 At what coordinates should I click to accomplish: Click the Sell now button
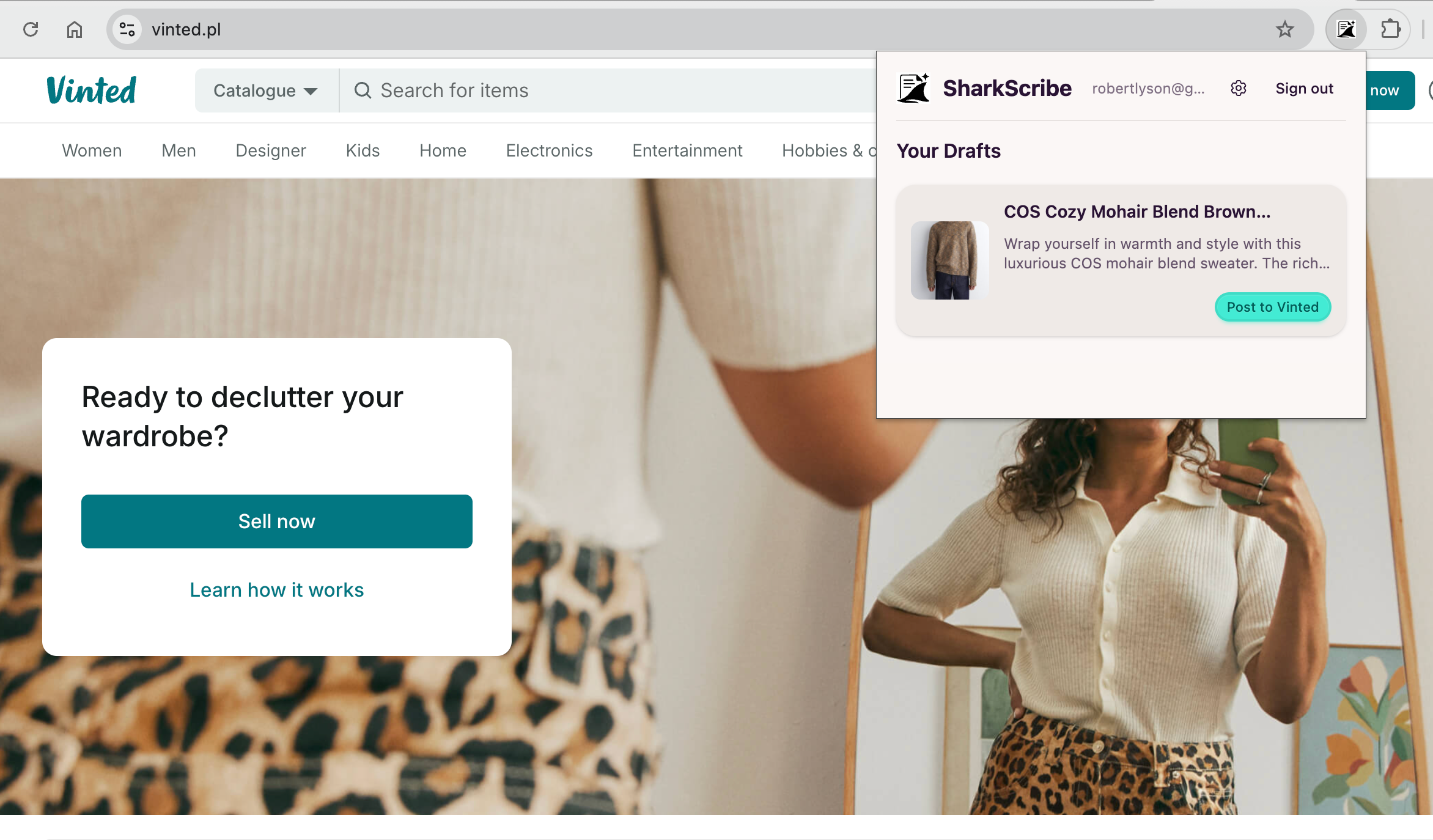click(x=276, y=521)
